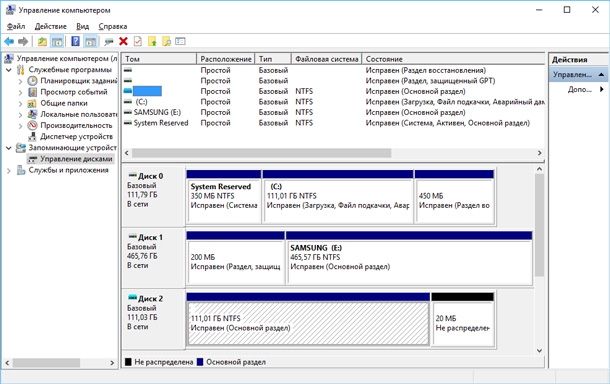The height and width of the screenshot is (384, 610).
Task: Collapse the Запоминающие устройства node
Action: coord(9,148)
